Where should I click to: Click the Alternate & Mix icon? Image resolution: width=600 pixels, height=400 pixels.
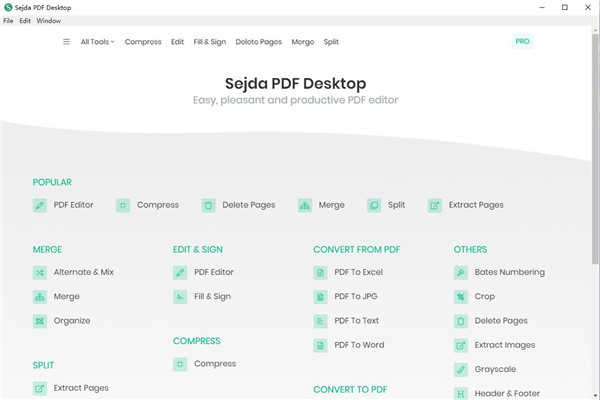coord(40,273)
